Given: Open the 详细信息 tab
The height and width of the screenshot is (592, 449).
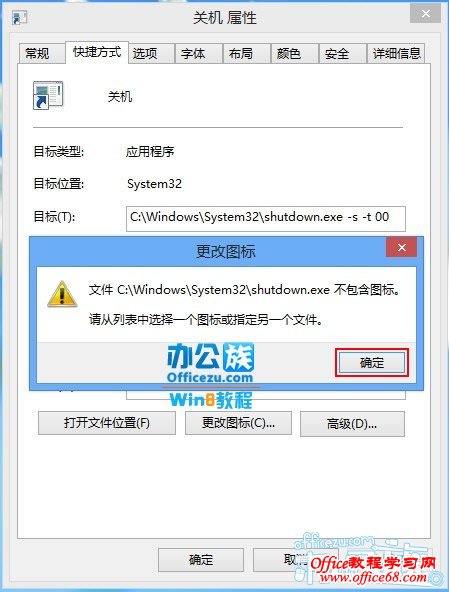Looking at the screenshot, I should [397, 53].
